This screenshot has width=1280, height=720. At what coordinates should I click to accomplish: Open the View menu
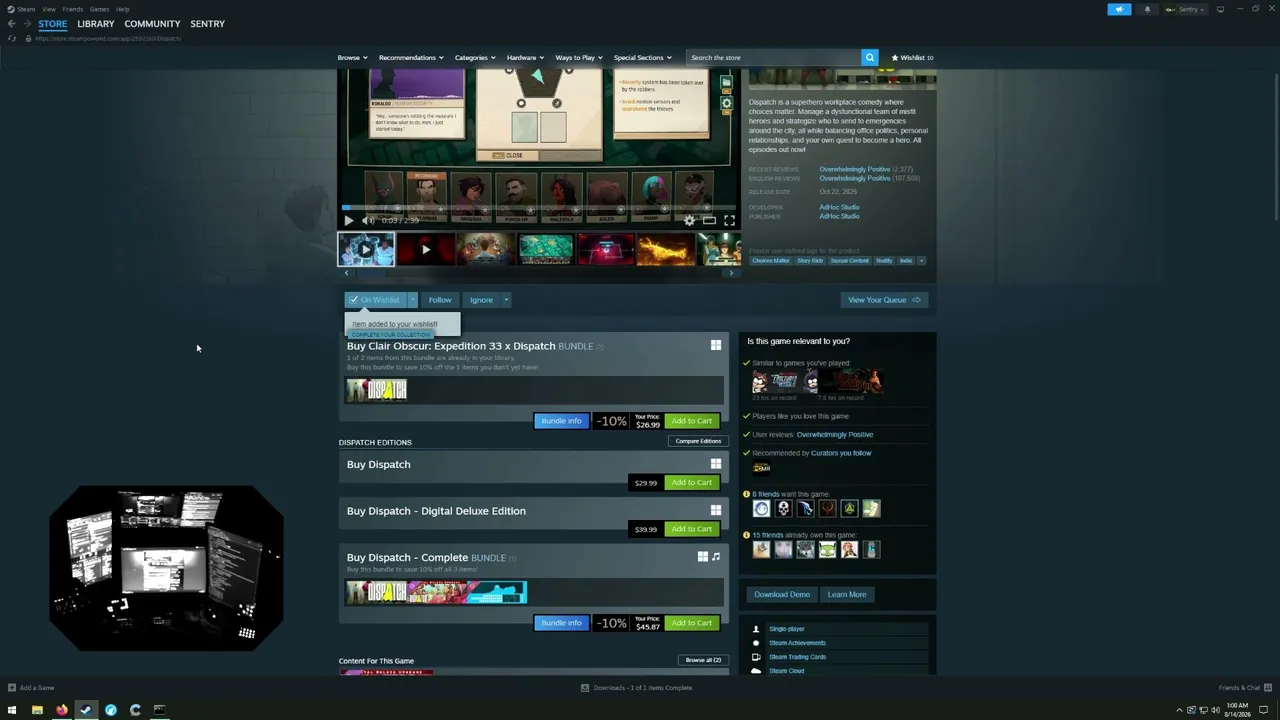pyautogui.click(x=48, y=9)
